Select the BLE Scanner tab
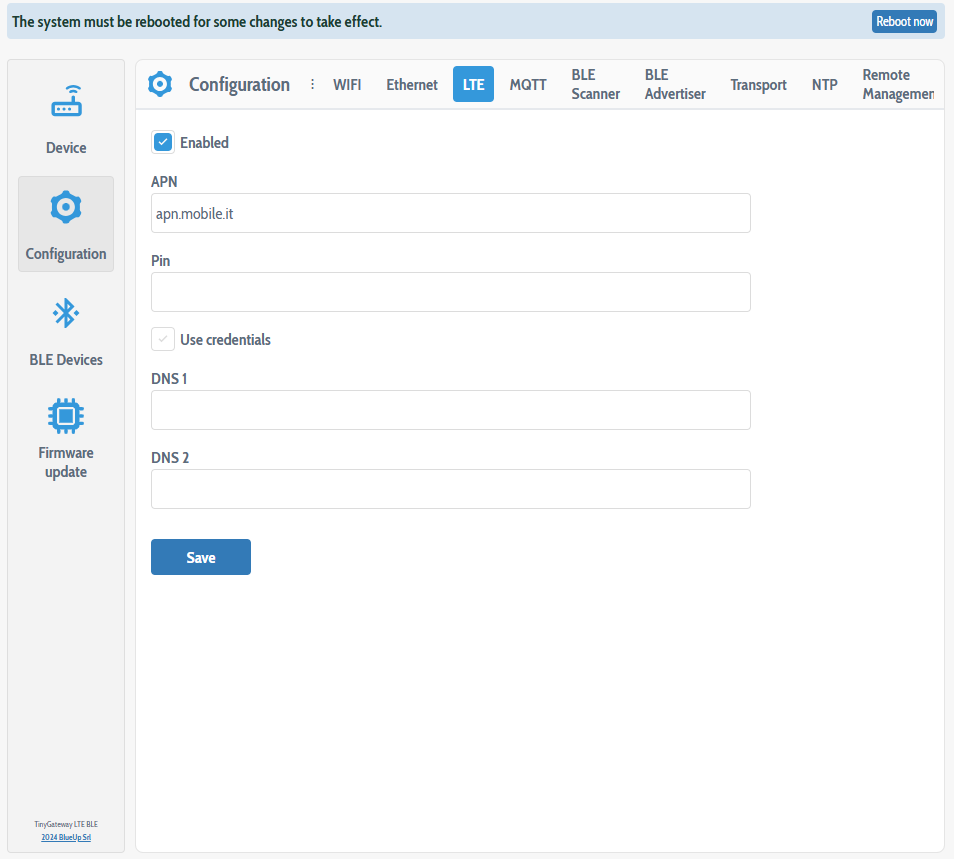Image resolution: width=954 pixels, height=859 pixels. (x=595, y=85)
